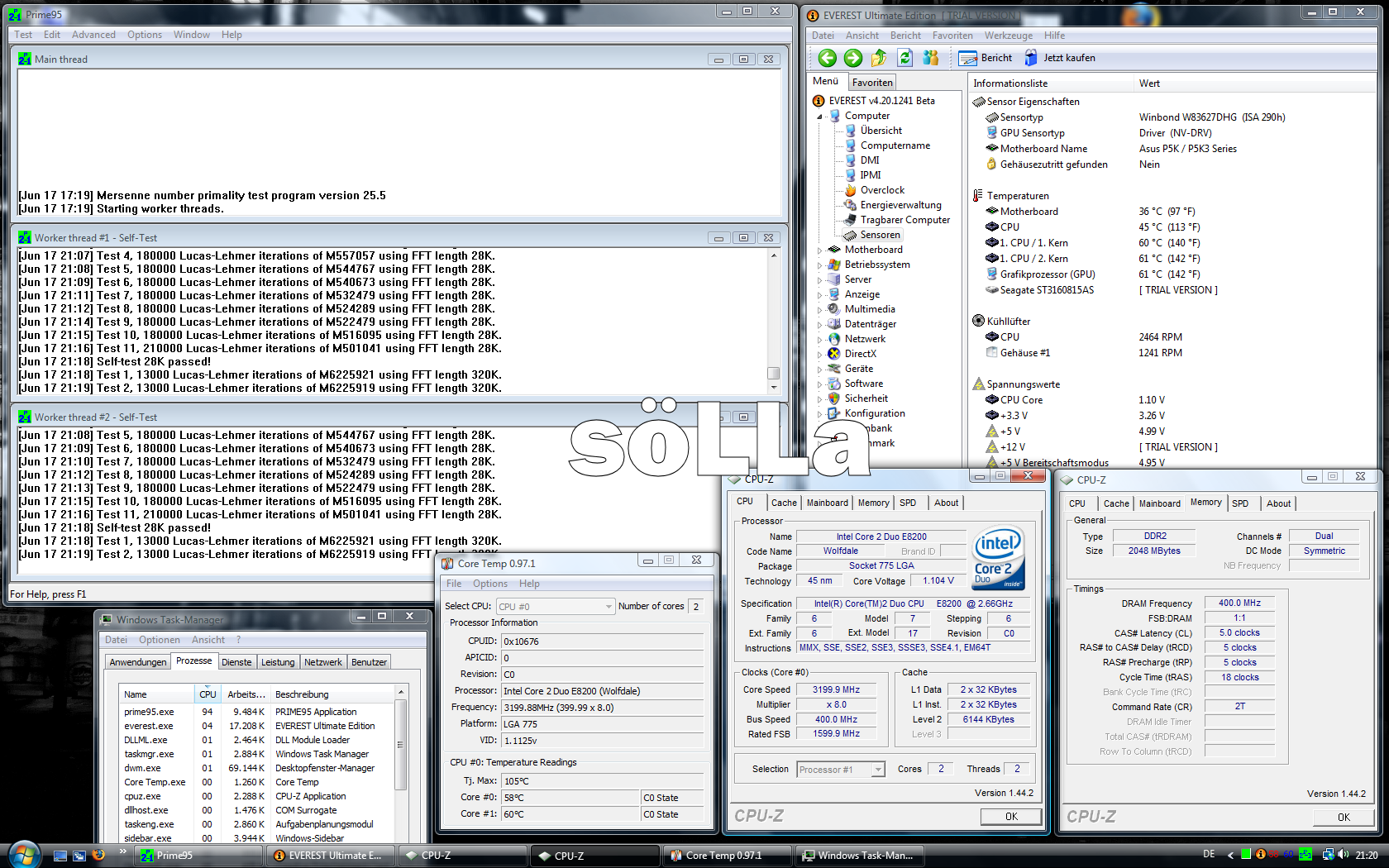Click the EVEREST info tray icon

tap(1261, 855)
